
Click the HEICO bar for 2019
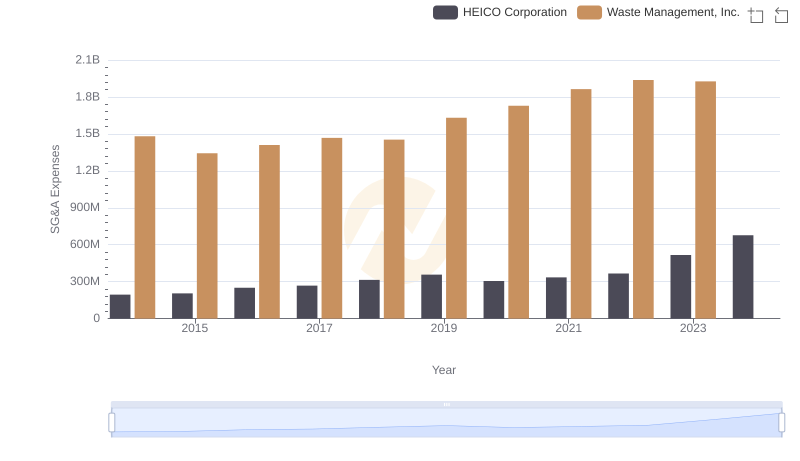pos(432,297)
